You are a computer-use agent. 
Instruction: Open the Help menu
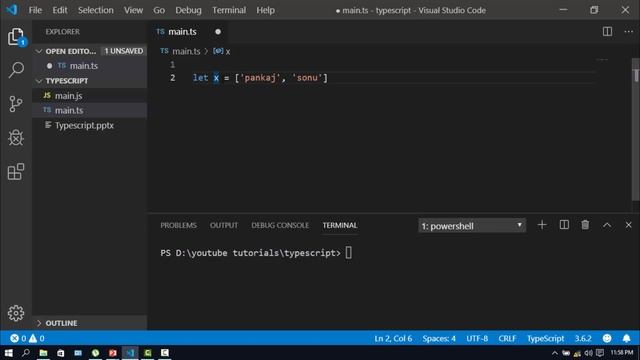point(265,10)
